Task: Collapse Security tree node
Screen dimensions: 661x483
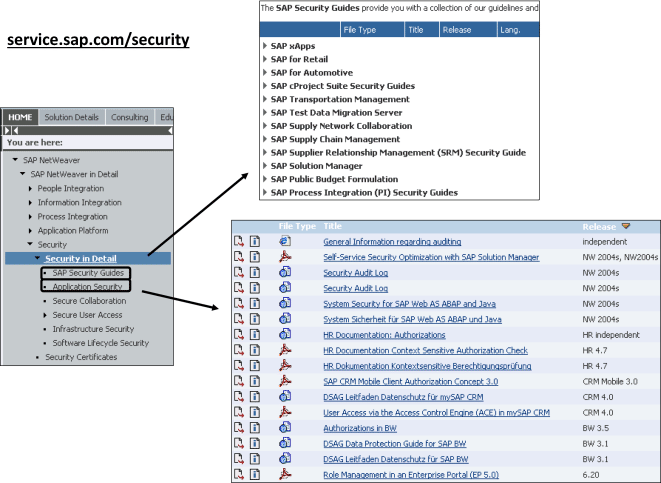Action: (30, 244)
